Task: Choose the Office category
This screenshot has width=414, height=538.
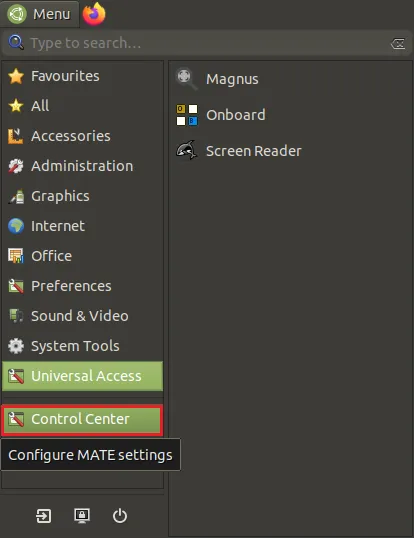Action: (x=82, y=256)
